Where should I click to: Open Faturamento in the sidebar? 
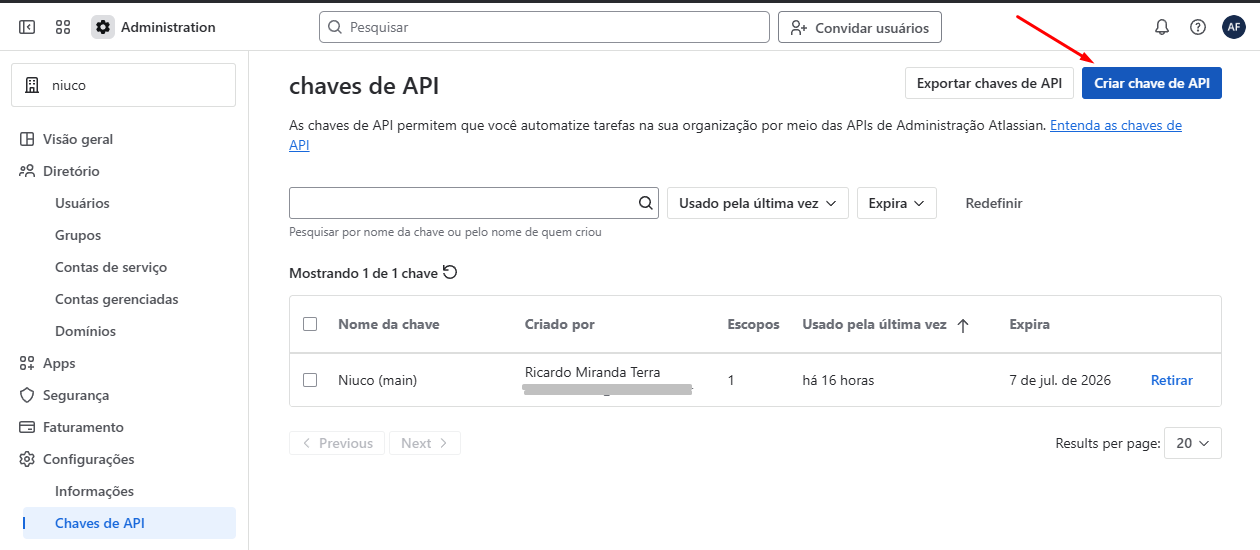[x=83, y=427]
